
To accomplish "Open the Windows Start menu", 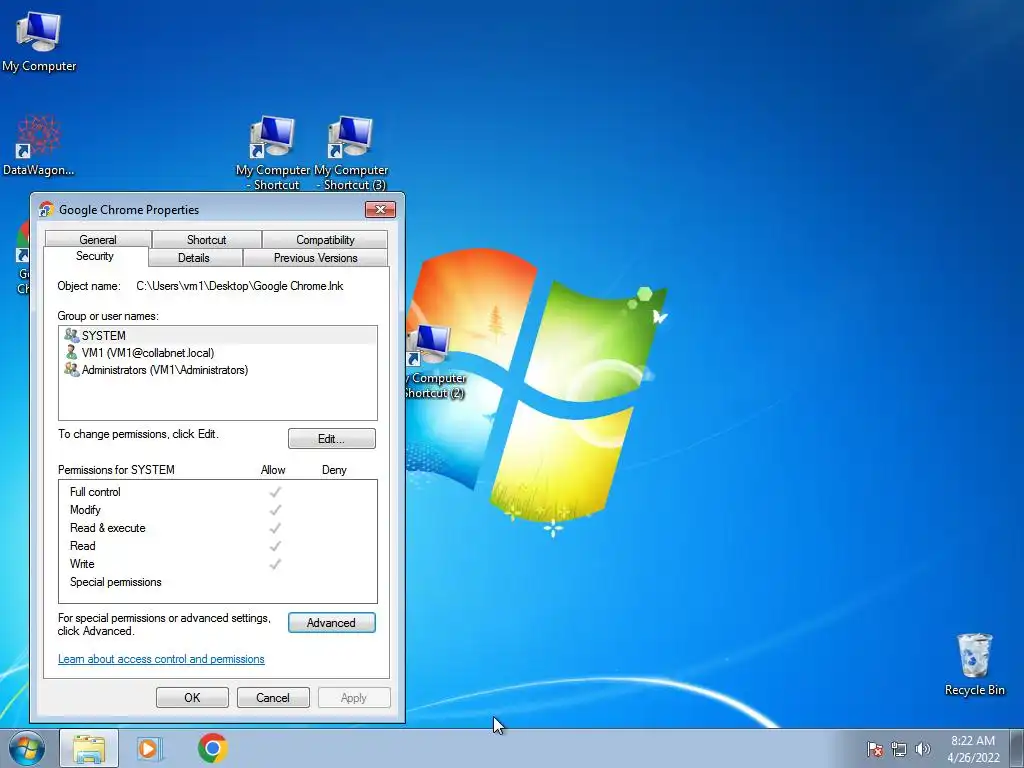I will point(27,748).
